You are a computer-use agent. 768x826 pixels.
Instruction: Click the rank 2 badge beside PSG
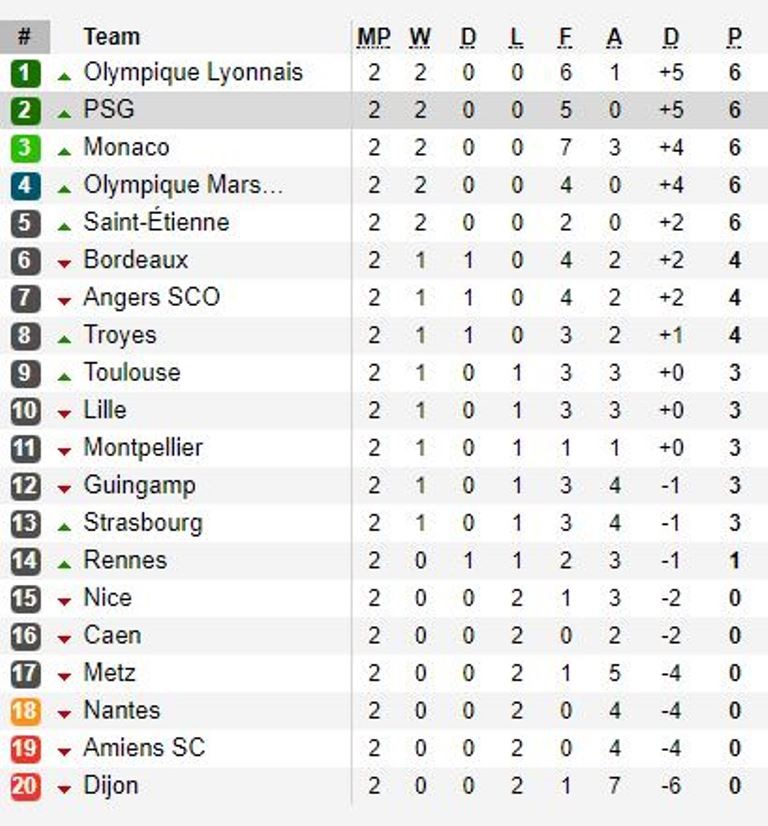click(25, 110)
